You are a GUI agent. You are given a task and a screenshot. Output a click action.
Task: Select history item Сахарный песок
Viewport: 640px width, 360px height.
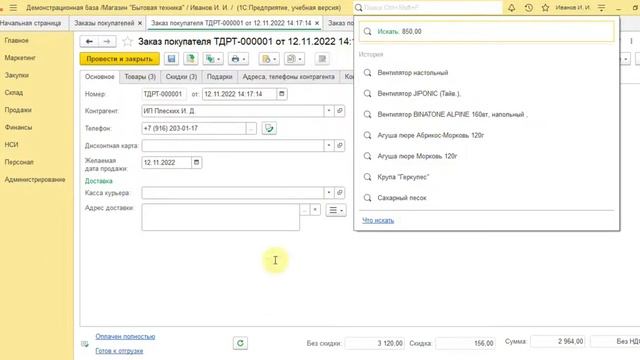402,198
